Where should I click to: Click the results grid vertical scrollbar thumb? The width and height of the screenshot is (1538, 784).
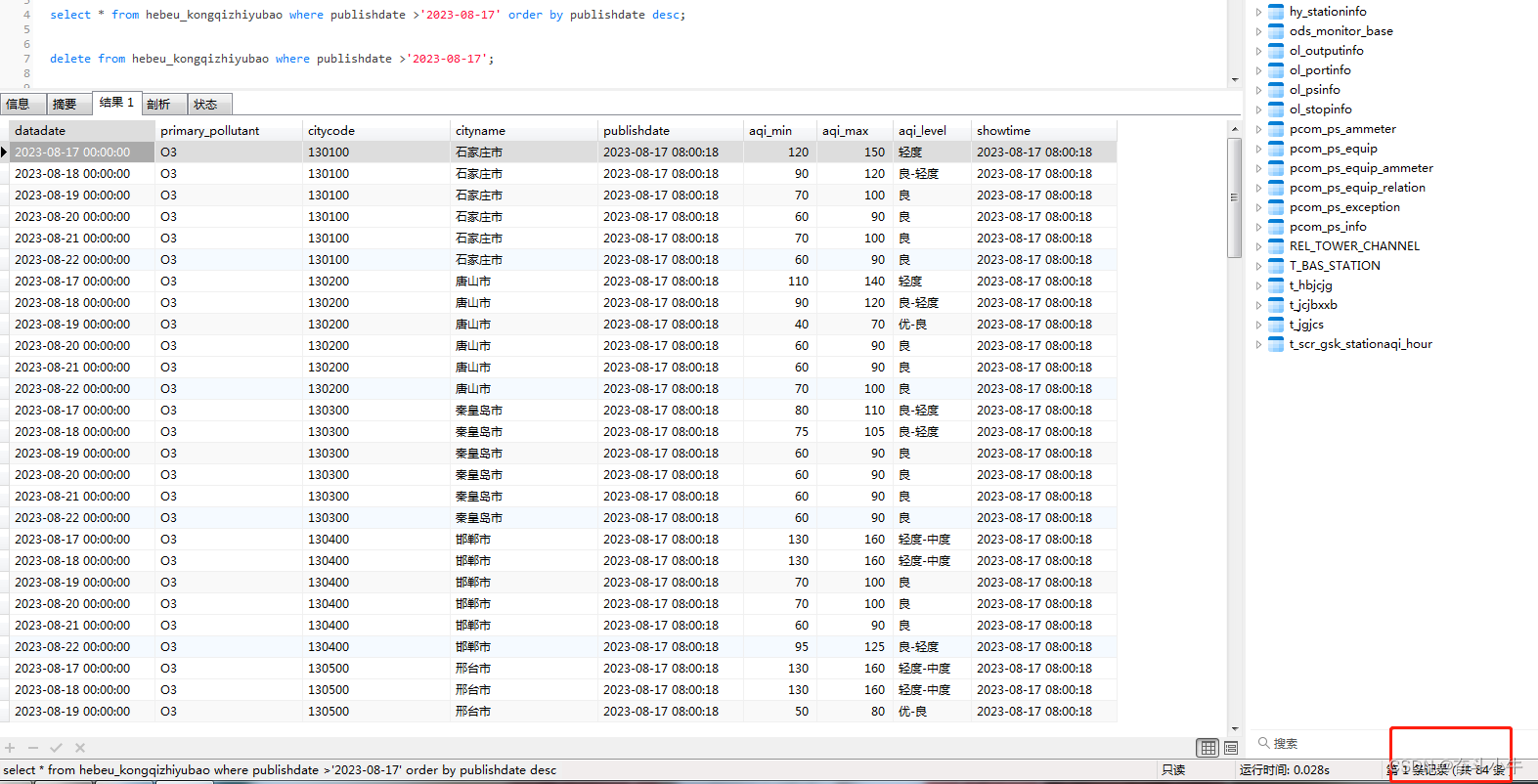(1234, 197)
